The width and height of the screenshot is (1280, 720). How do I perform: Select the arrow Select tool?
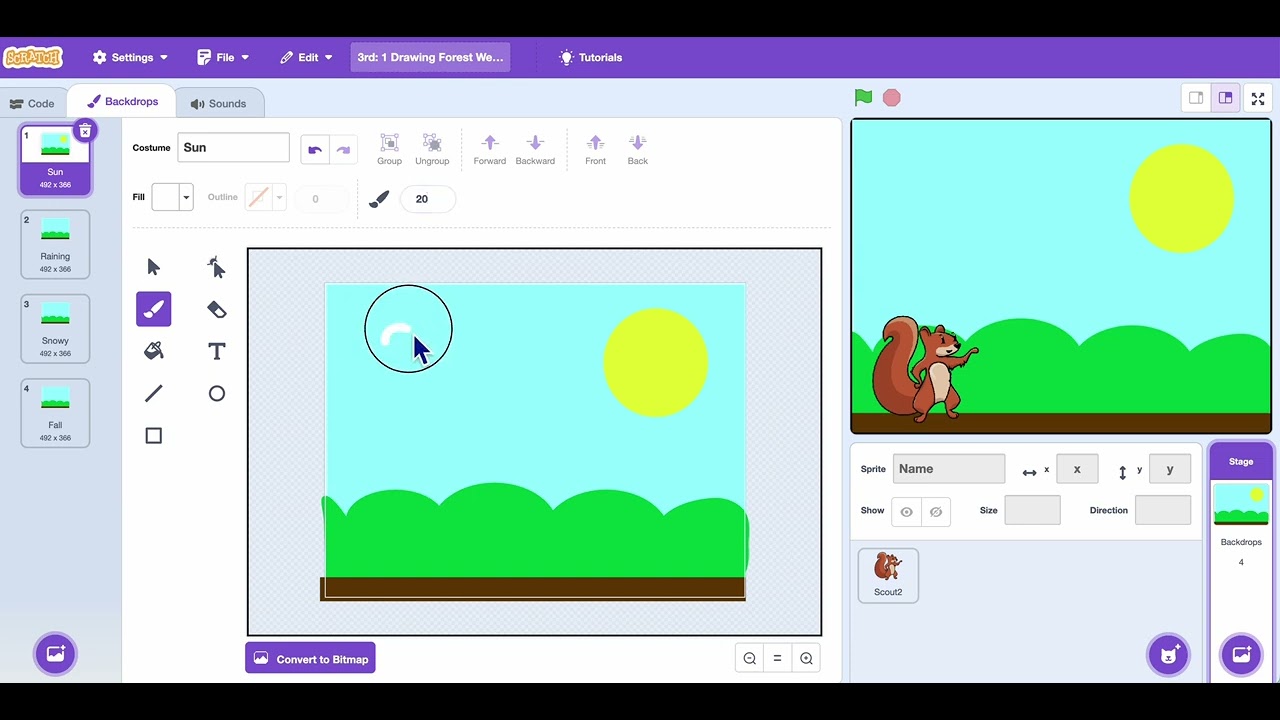point(153,267)
